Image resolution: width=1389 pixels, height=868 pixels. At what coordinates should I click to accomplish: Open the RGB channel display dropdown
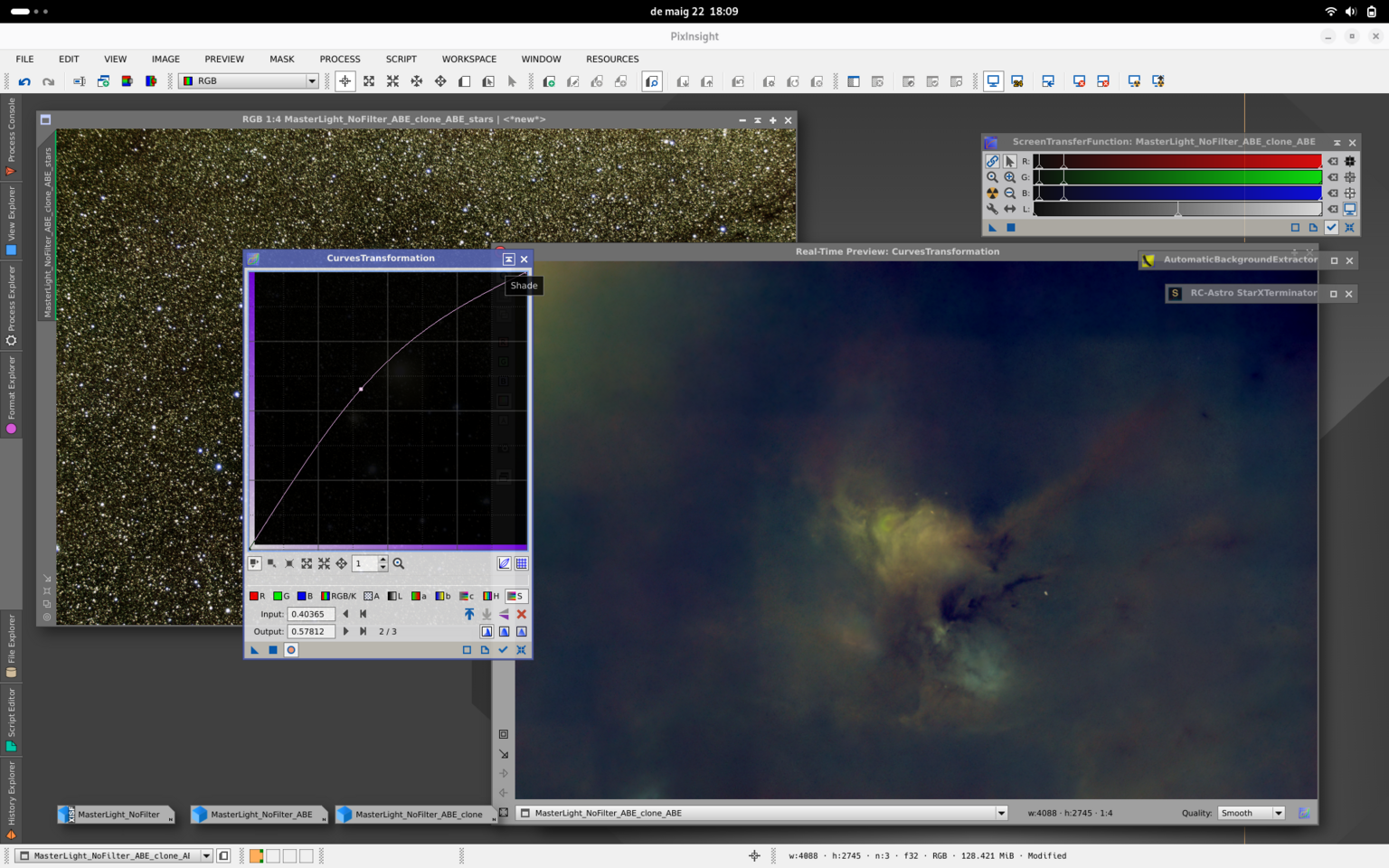(x=249, y=81)
